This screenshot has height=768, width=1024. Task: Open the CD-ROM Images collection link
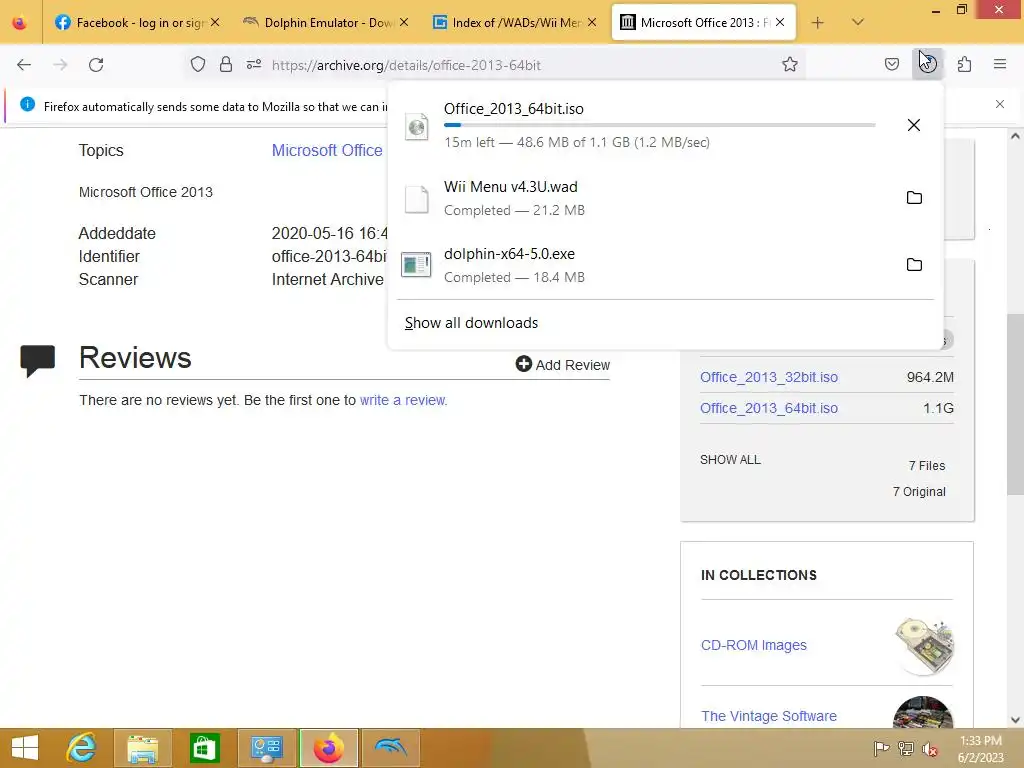(x=754, y=645)
